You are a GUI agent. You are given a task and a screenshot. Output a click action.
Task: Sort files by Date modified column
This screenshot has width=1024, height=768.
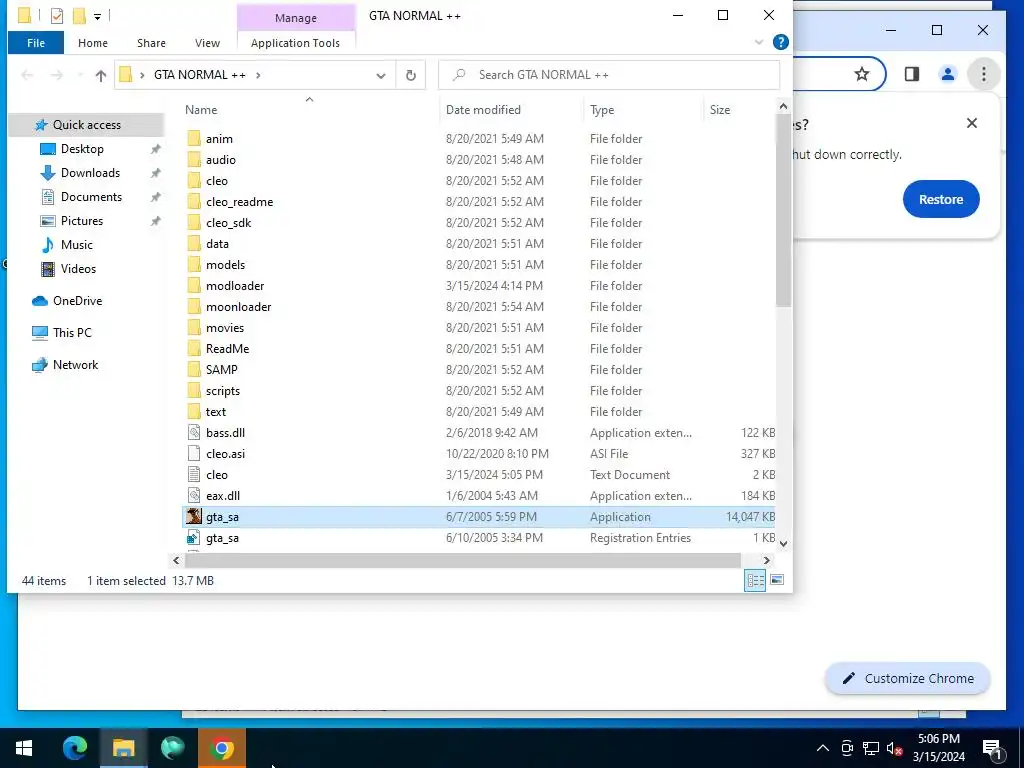pos(483,110)
